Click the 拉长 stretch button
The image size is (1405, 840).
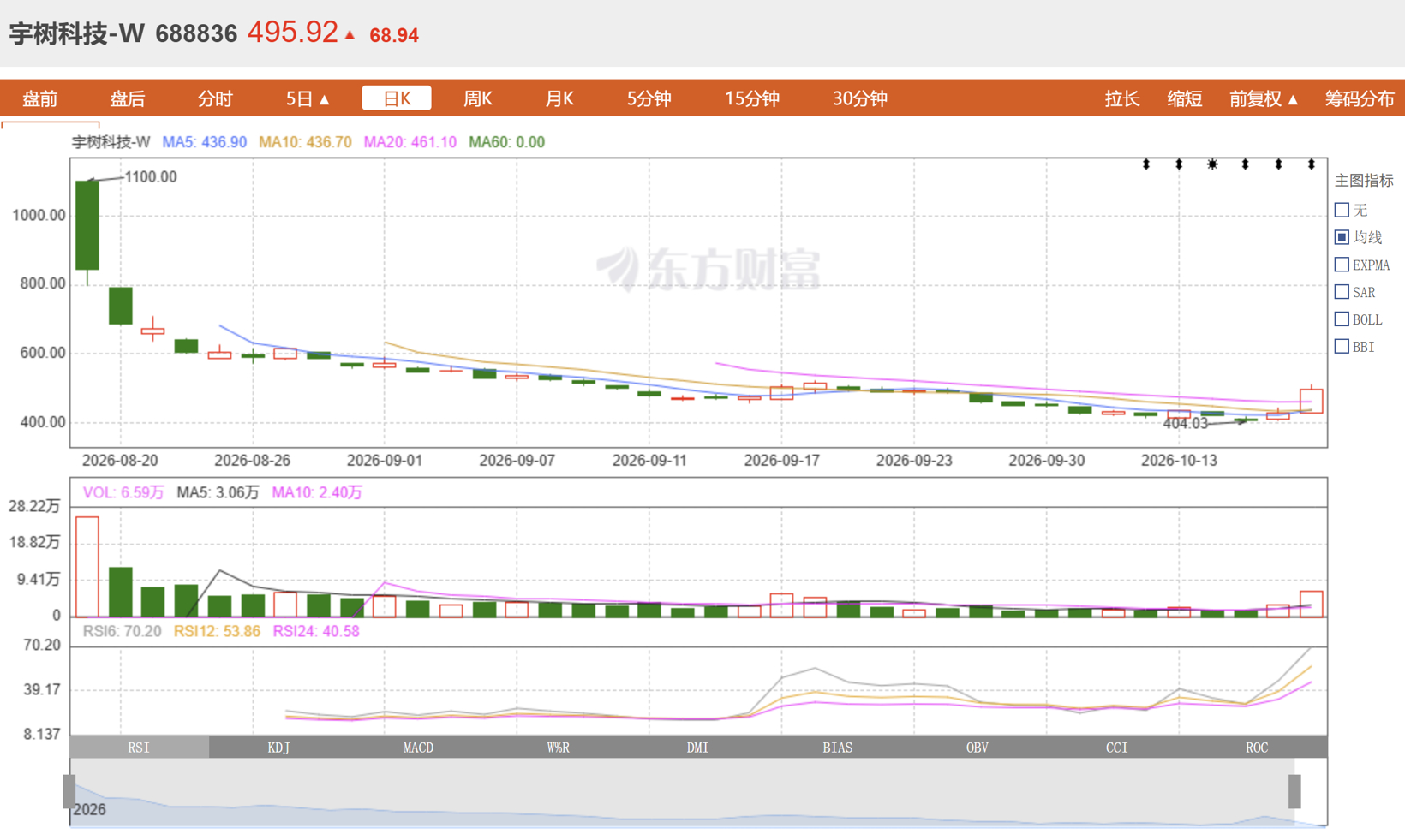pyautogui.click(x=1122, y=98)
